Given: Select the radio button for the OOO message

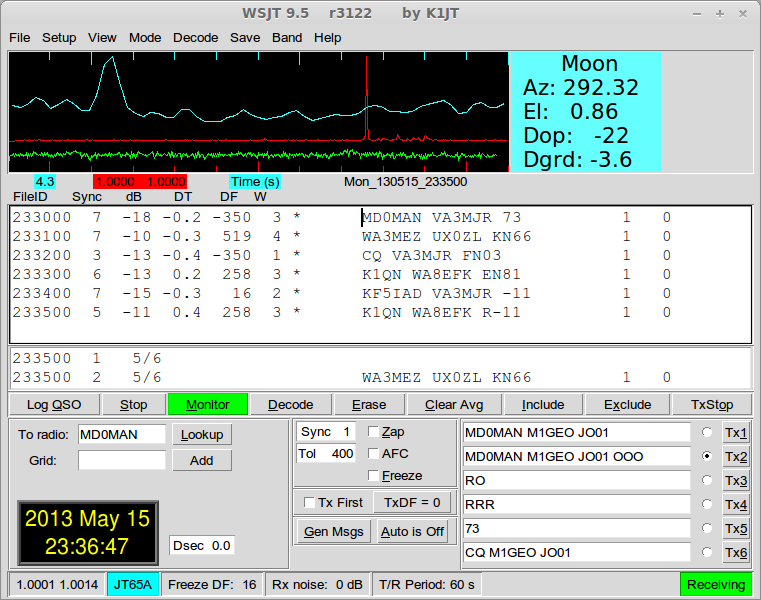Looking at the screenshot, I should point(707,456).
